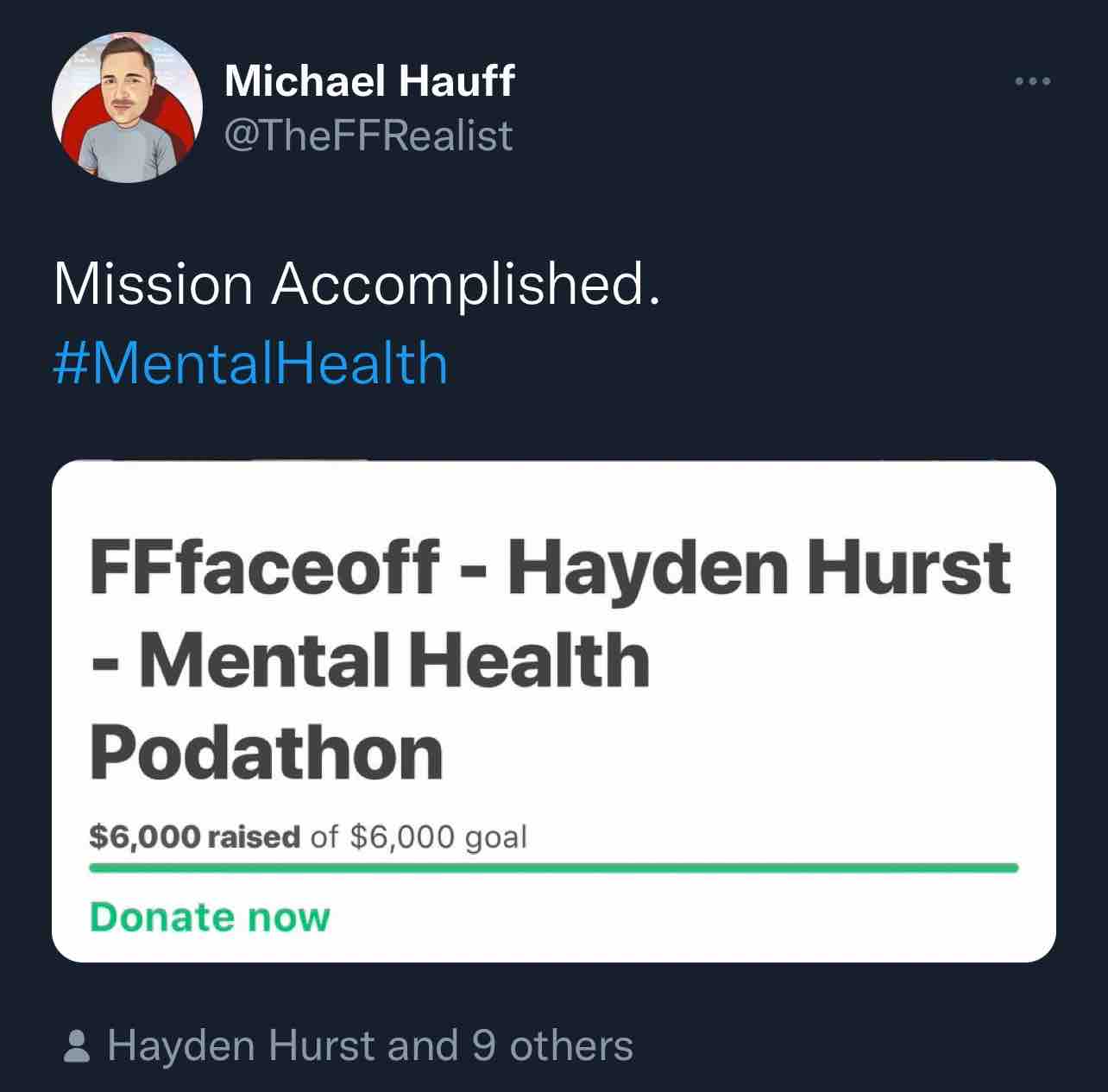This screenshot has height=1092, width=1108.
Task: Click the Donate now button
Action: pos(210,917)
